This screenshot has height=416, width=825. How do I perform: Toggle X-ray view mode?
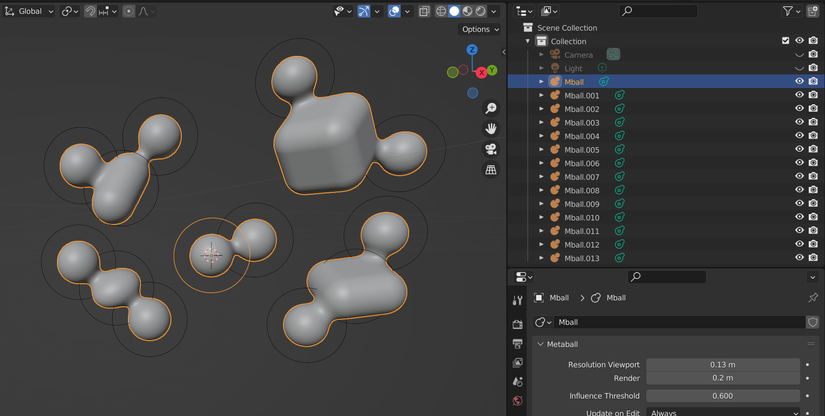(424, 11)
